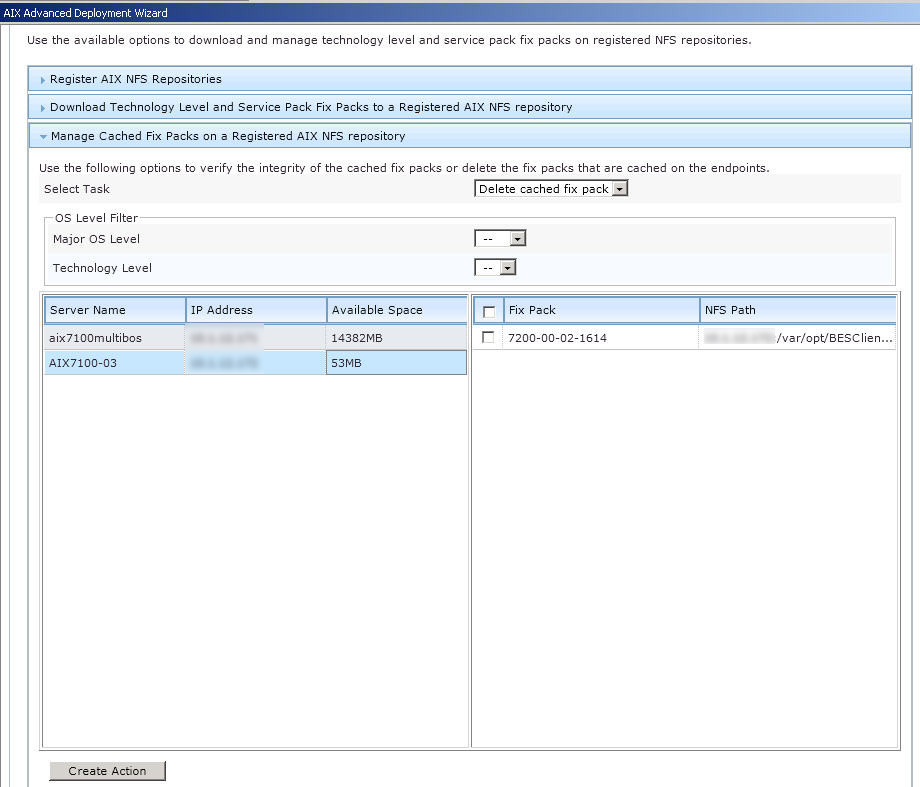This screenshot has height=787, width=920.
Task: Collapse Manage Cached Fix Packs section
Action: tap(469, 136)
